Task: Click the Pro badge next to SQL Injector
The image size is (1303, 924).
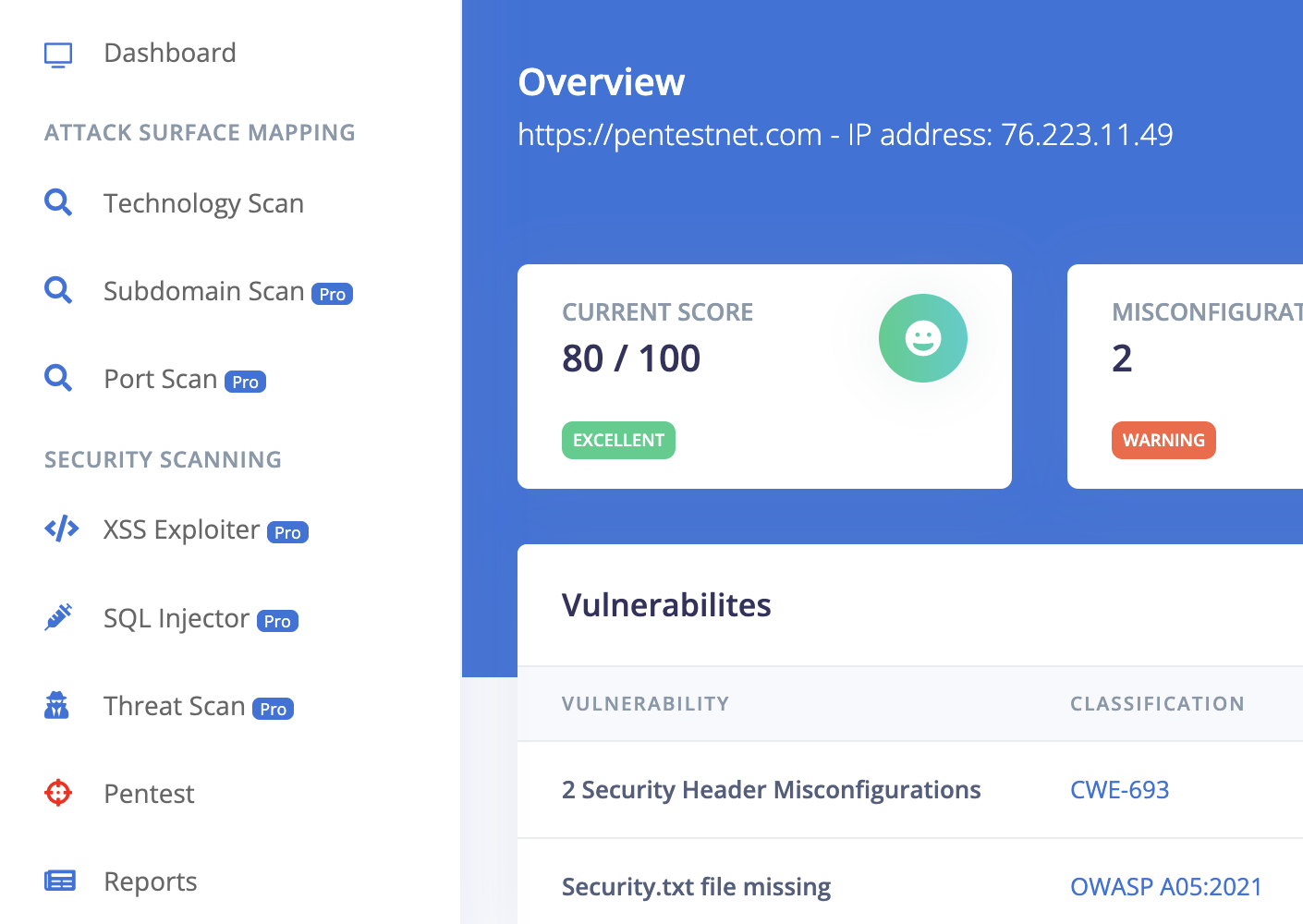Action: [277, 621]
